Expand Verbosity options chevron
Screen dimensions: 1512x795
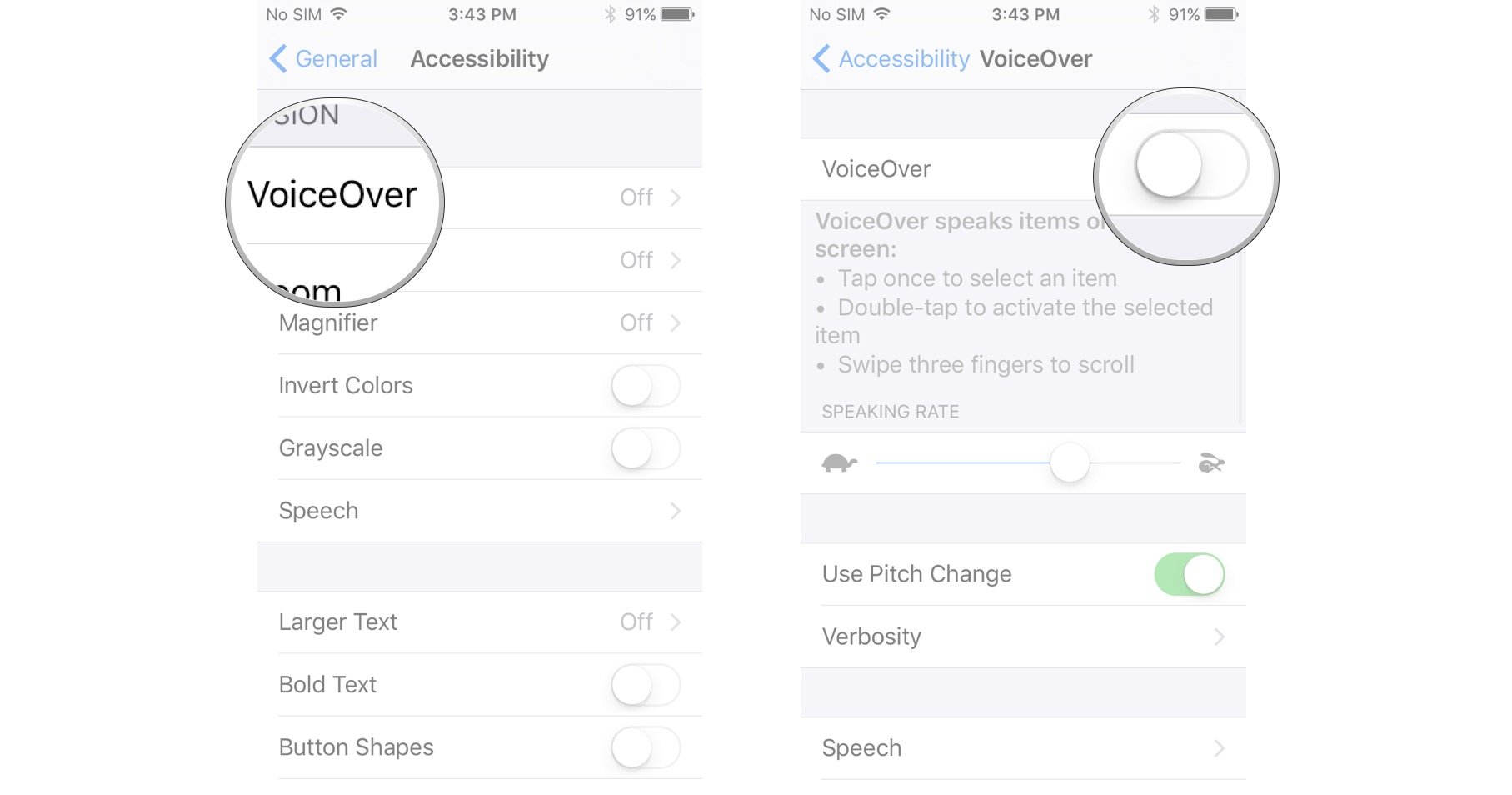pos(1219,637)
